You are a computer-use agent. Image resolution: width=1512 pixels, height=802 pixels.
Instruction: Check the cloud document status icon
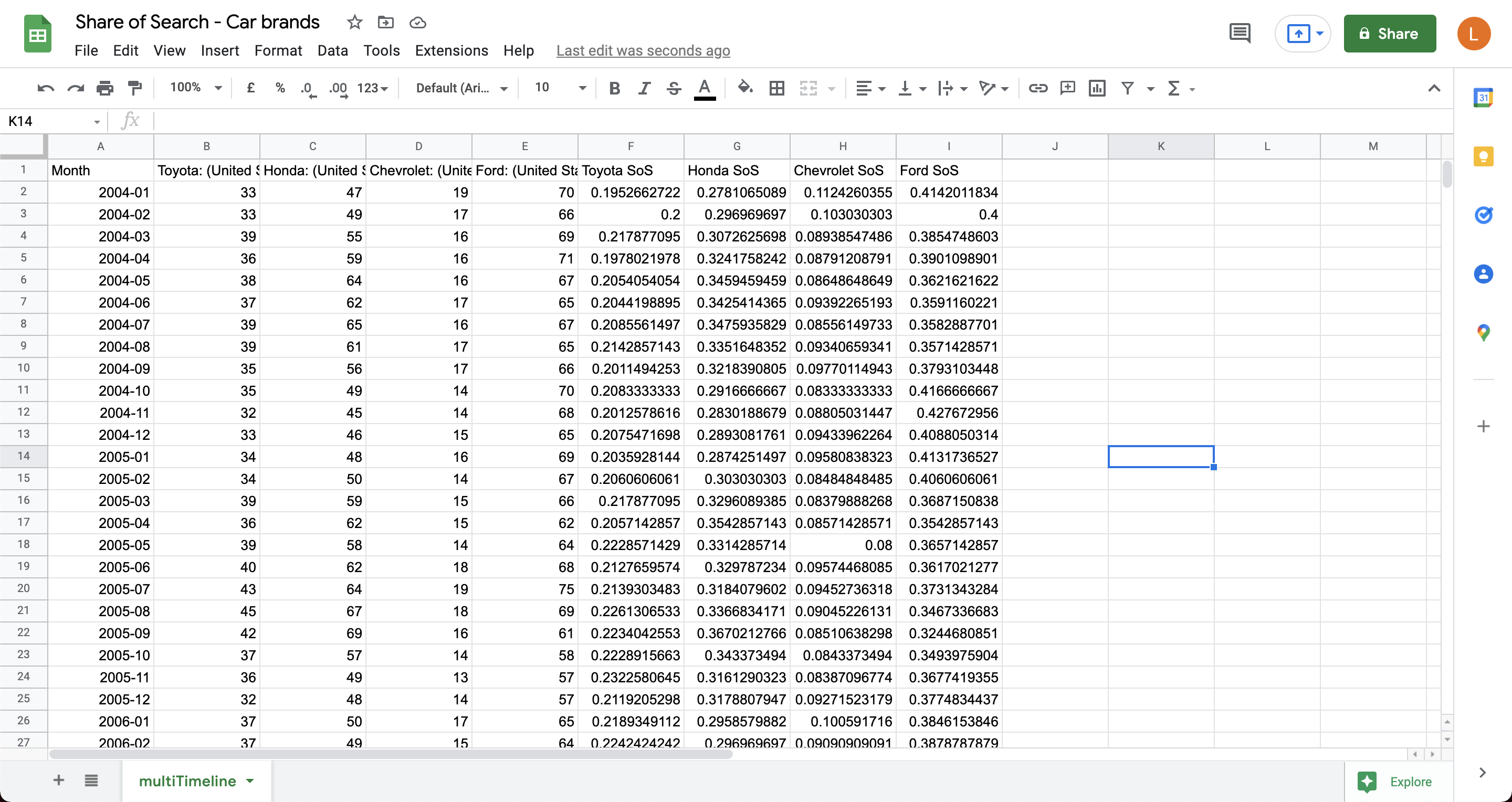click(417, 23)
